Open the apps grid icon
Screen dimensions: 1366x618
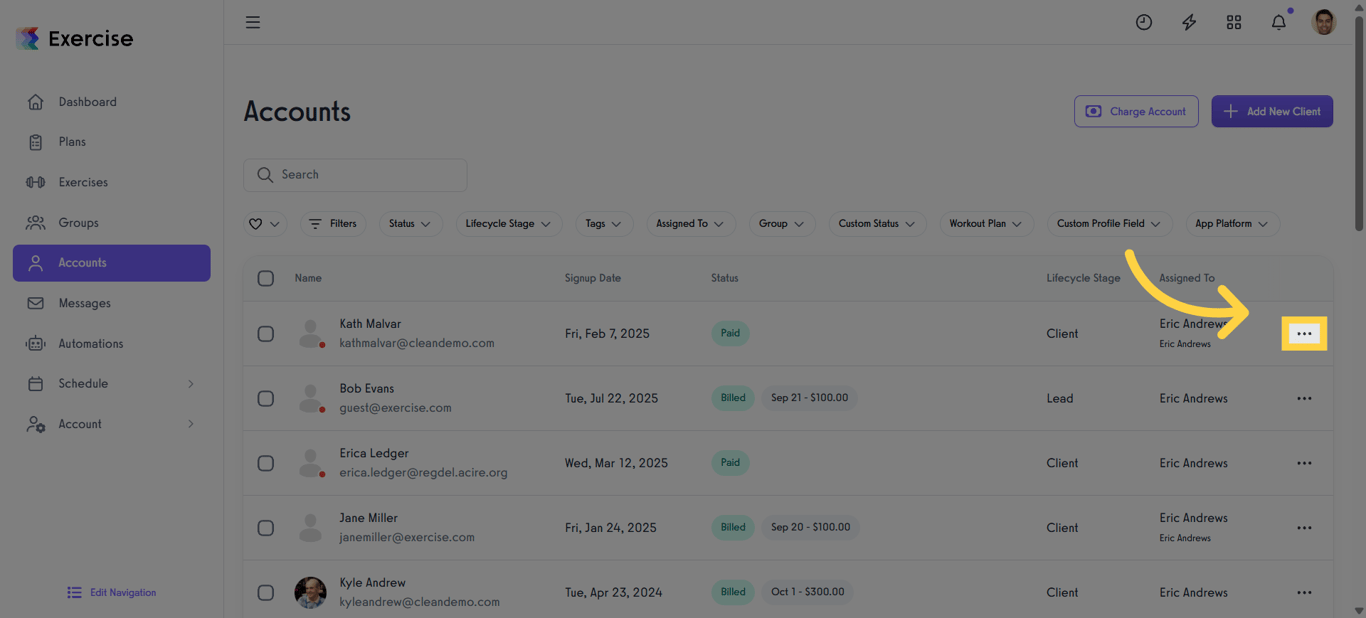pos(1233,21)
